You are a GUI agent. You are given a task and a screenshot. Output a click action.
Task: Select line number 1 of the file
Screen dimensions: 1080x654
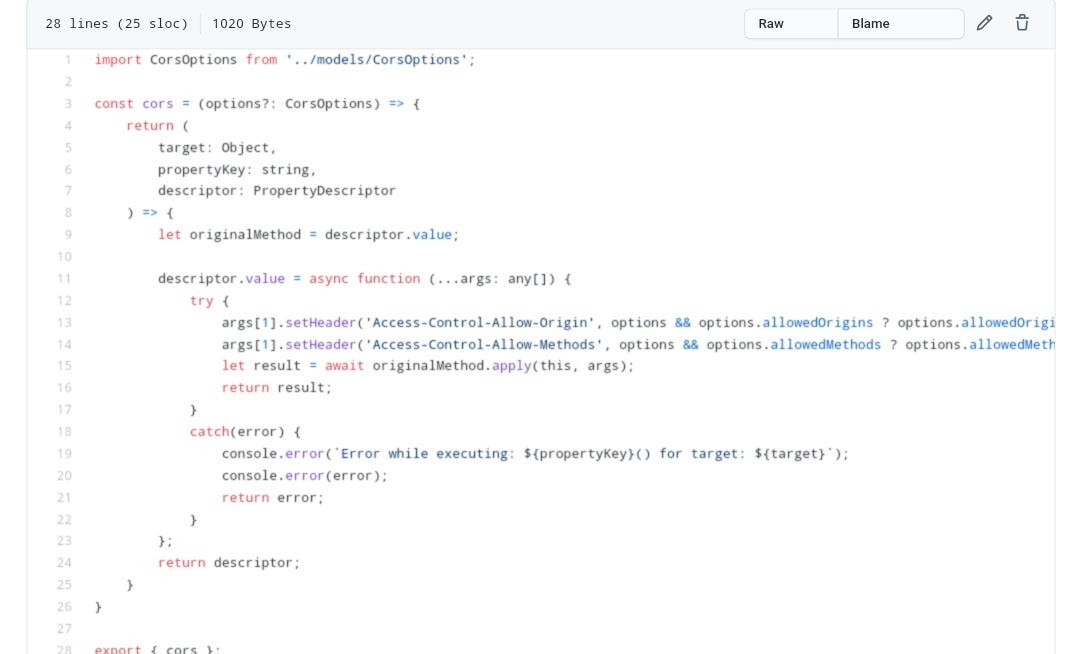click(67, 59)
